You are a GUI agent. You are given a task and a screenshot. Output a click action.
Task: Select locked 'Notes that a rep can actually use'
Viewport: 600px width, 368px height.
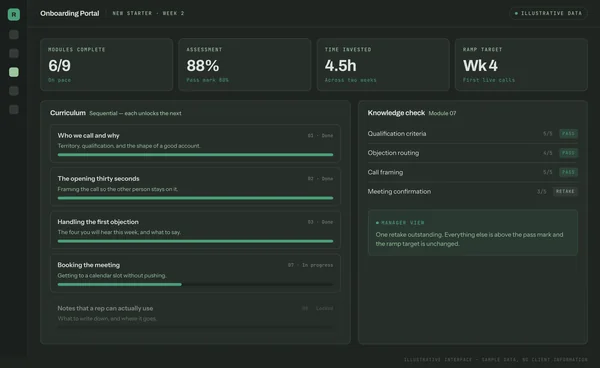[195, 316]
